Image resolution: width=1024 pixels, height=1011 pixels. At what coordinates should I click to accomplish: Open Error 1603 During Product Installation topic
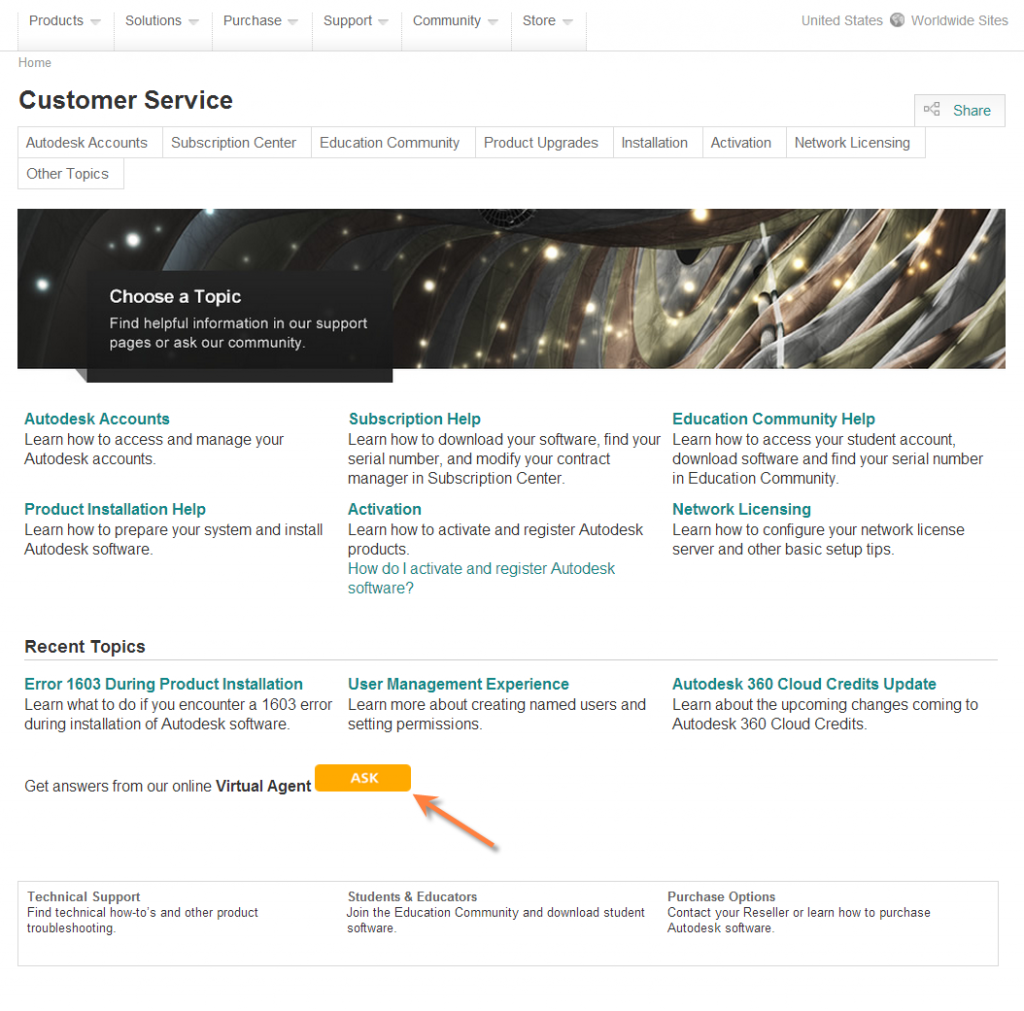[x=163, y=684]
